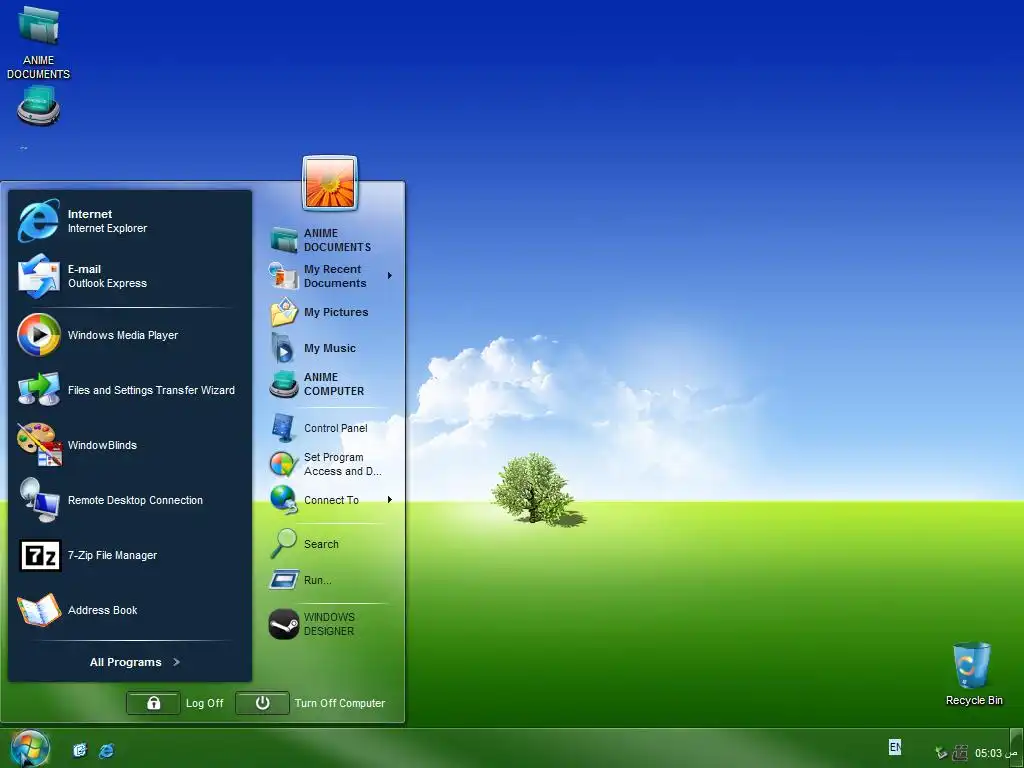
Task: Click the Windows Start orb
Action: tap(29, 748)
